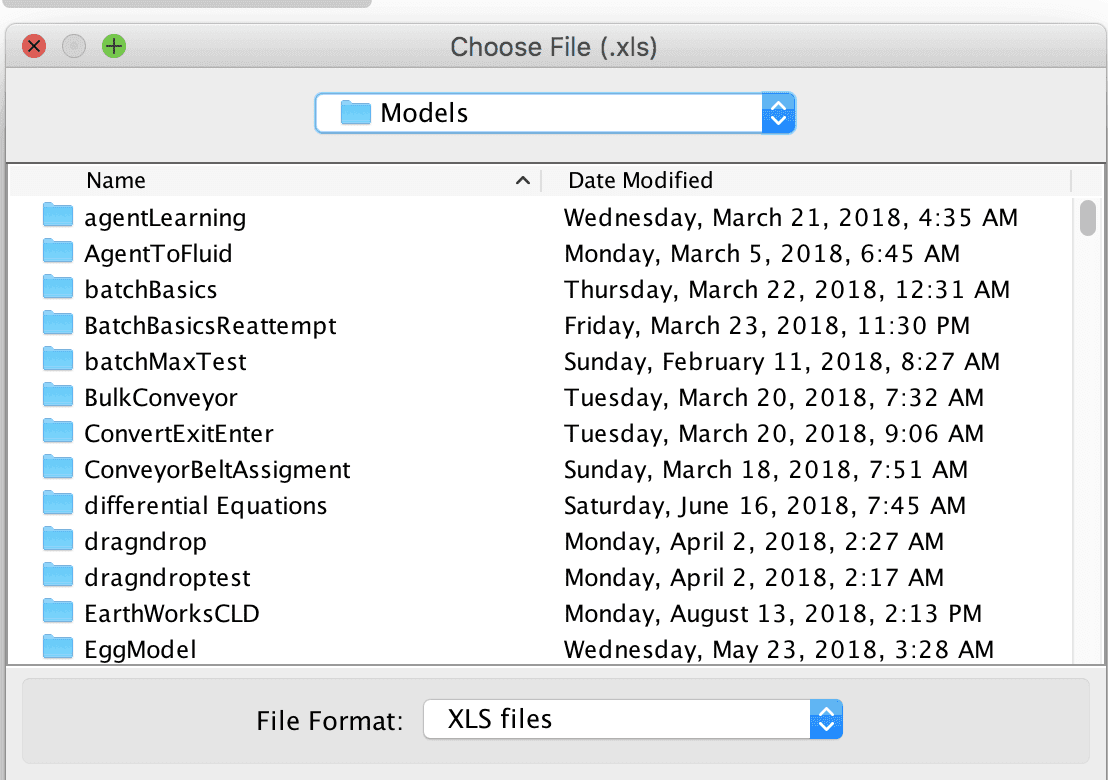Click the dragndroptest folder name
Viewport: 1108px width, 780px height.
click(x=167, y=577)
